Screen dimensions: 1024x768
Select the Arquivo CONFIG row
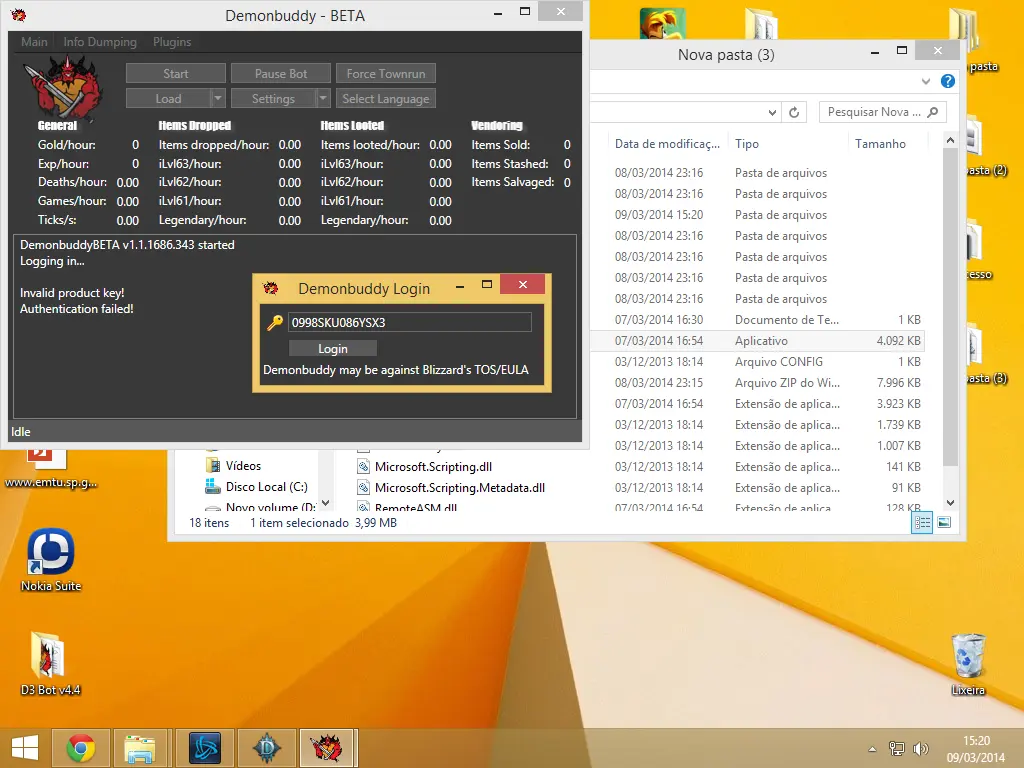(758, 362)
